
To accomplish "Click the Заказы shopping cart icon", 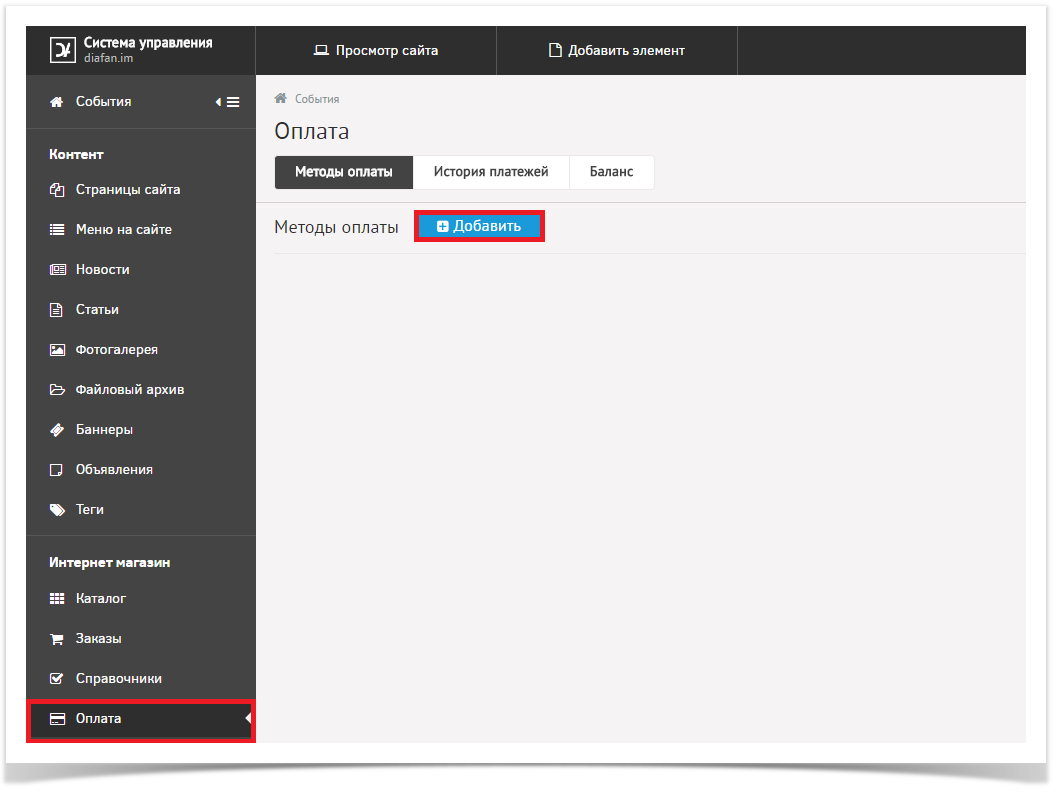I will (x=57, y=639).
